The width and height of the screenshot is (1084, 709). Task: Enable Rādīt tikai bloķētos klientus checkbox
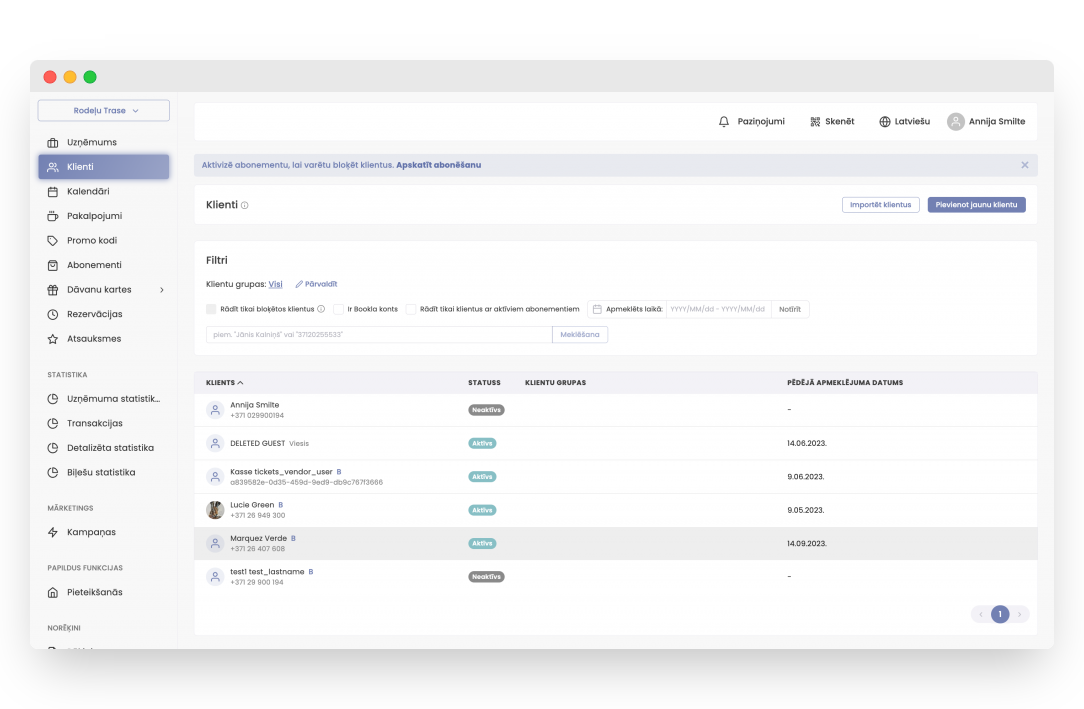[x=211, y=310]
